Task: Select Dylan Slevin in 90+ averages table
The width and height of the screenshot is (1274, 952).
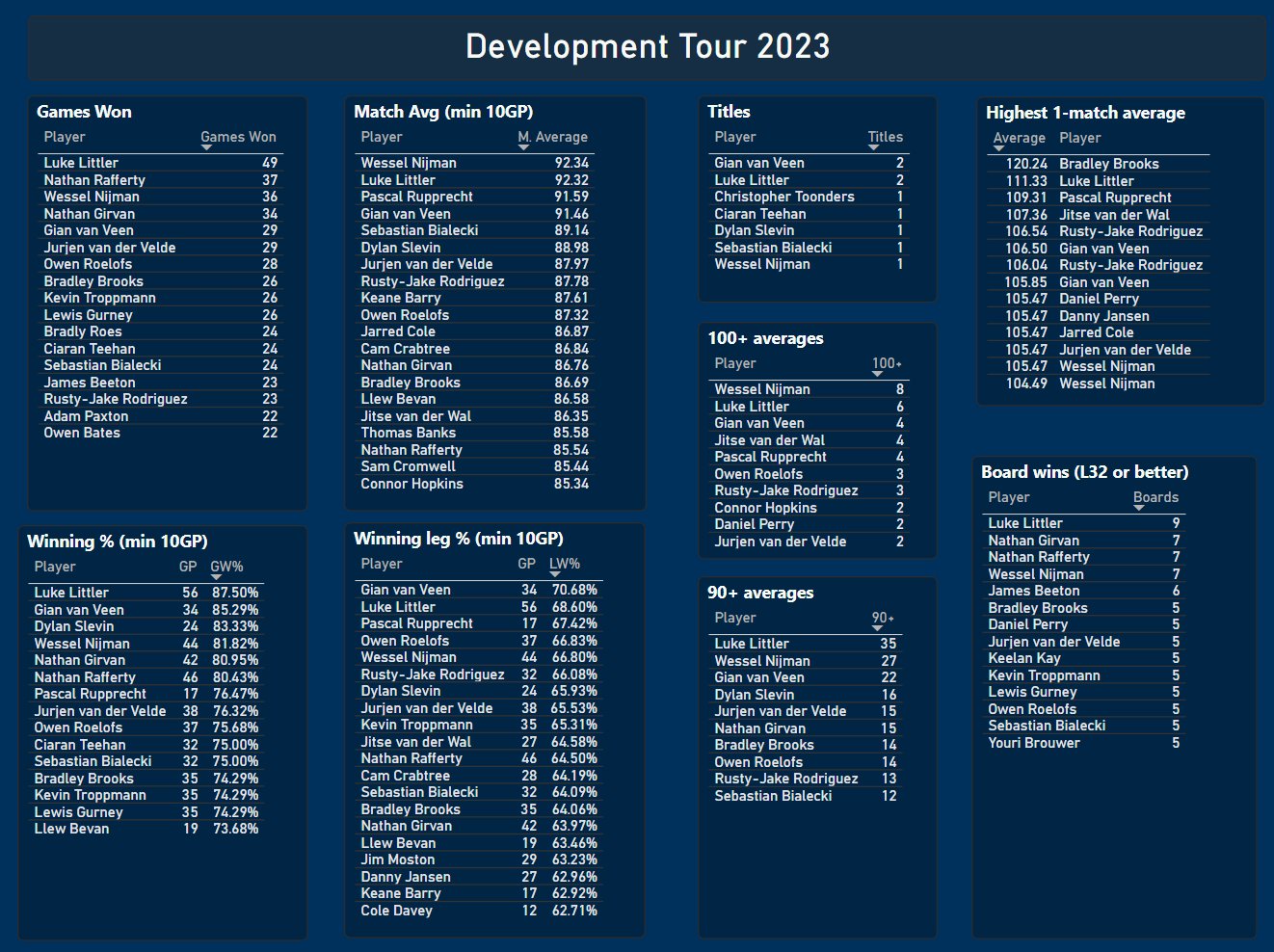Action: coord(755,695)
